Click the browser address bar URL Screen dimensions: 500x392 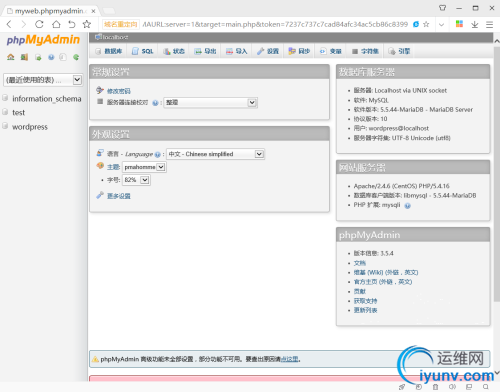tap(275, 24)
